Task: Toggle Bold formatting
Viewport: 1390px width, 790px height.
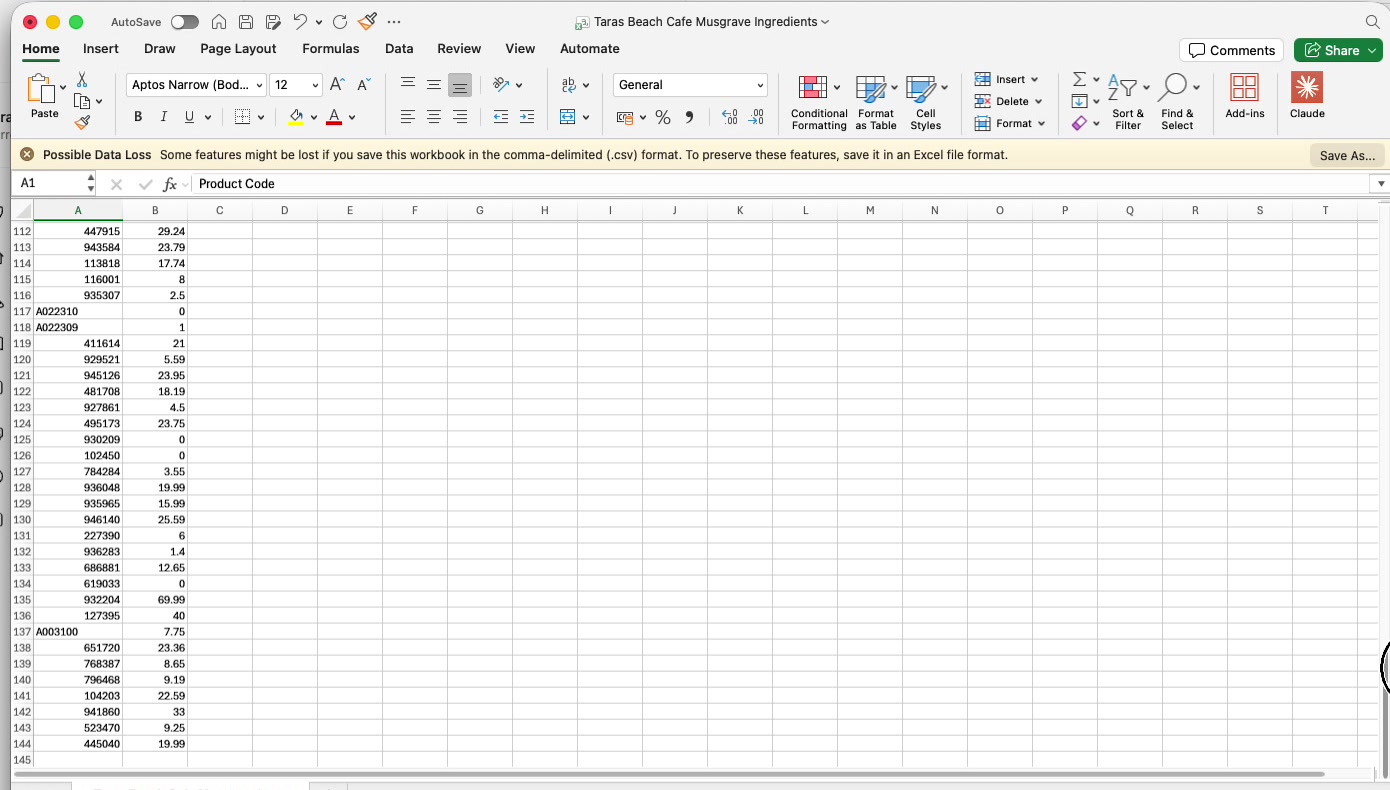Action: 138,117
